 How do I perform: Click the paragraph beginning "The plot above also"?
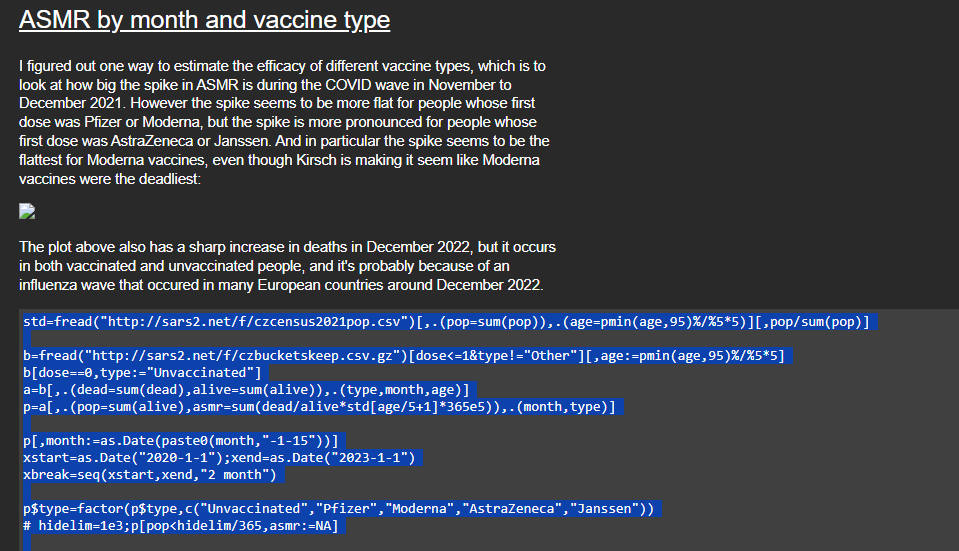click(287, 265)
